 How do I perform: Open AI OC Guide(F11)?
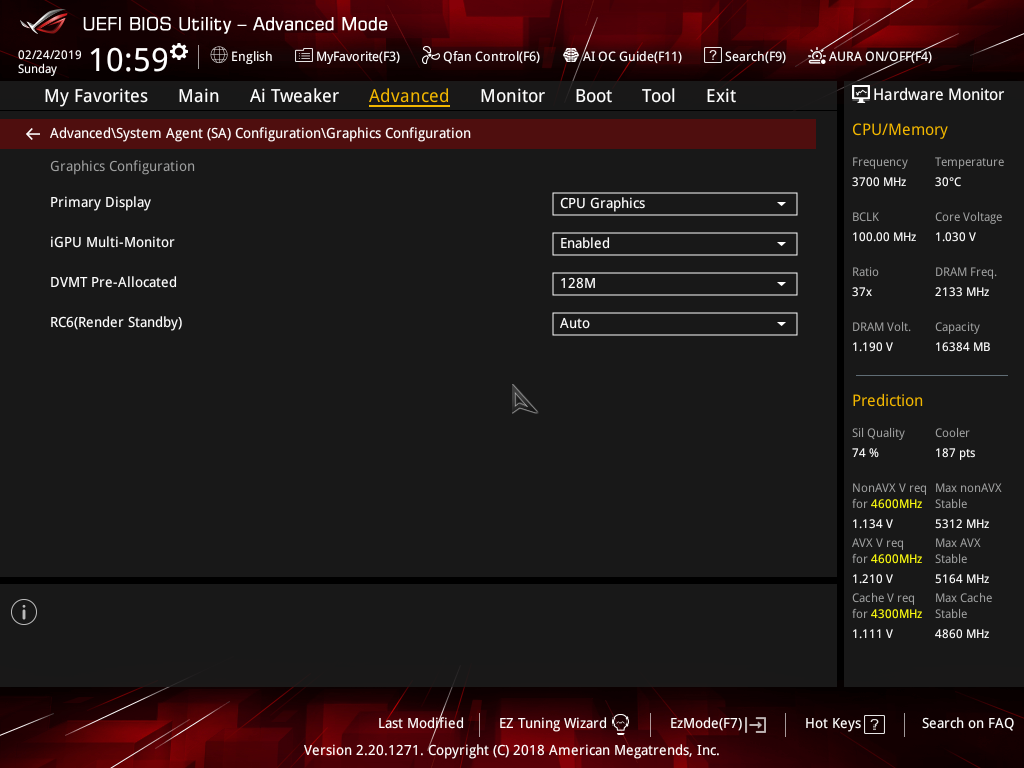click(622, 56)
